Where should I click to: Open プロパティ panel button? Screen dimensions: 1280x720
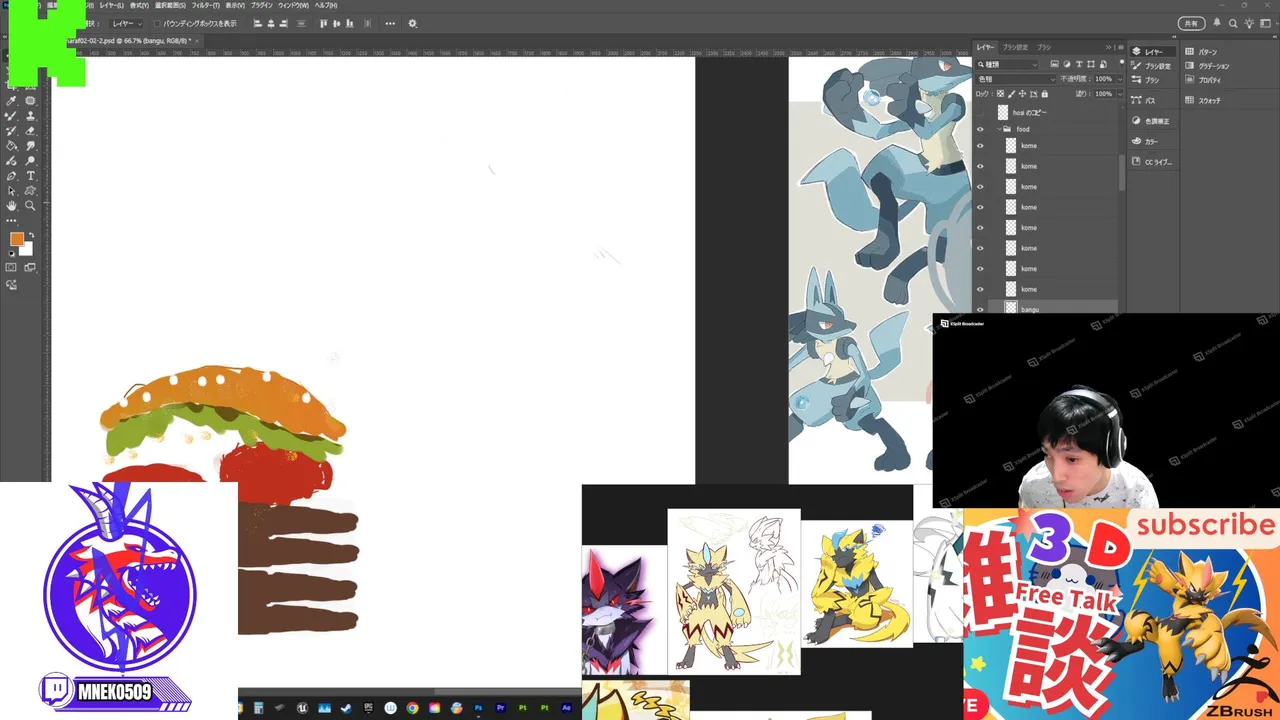[1203, 80]
